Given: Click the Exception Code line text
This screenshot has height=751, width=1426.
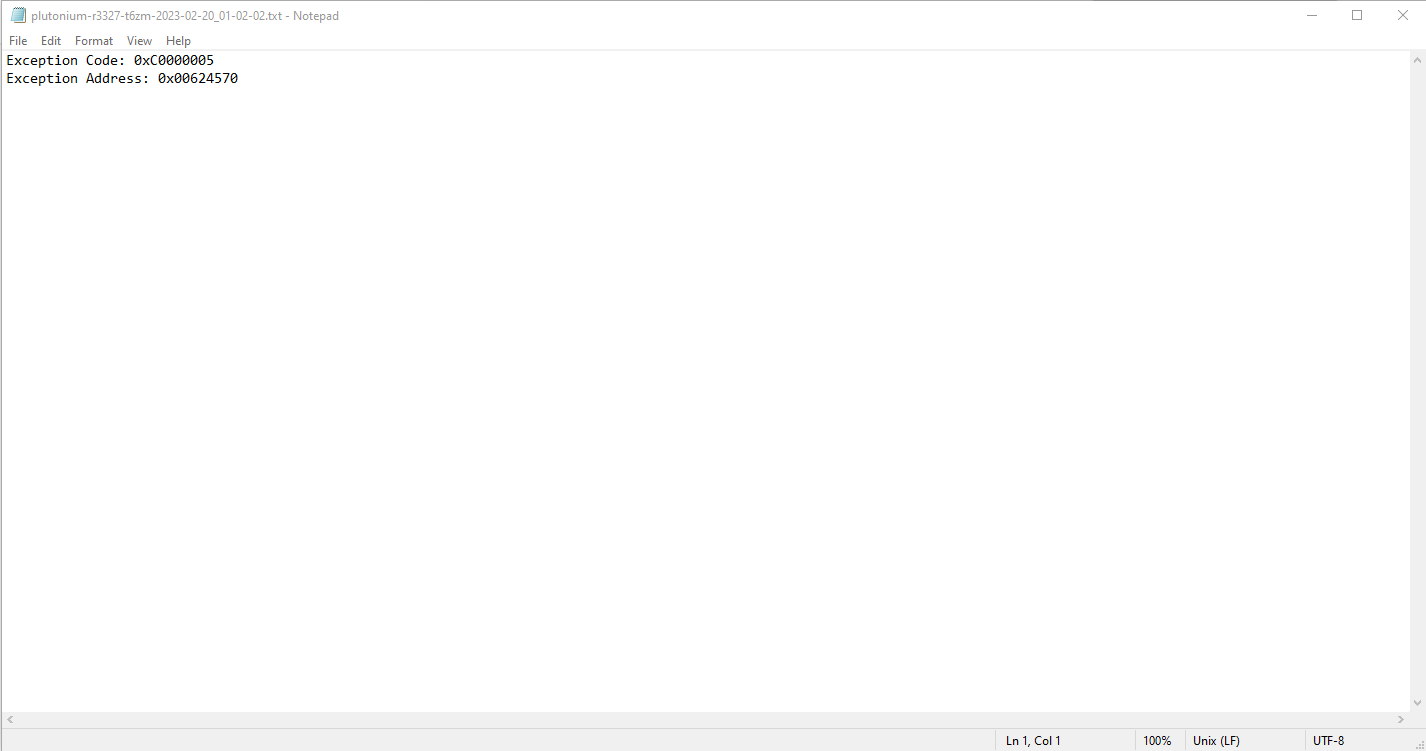Looking at the screenshot, I should click(x=110, y=60).
